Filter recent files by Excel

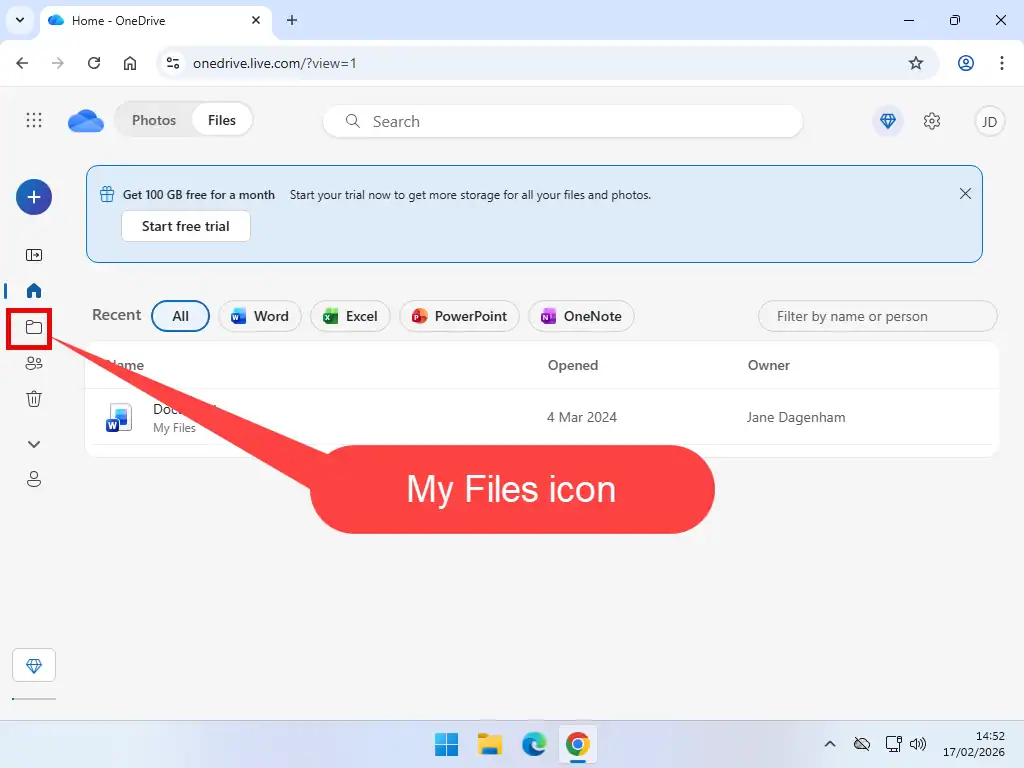point(350,316)
